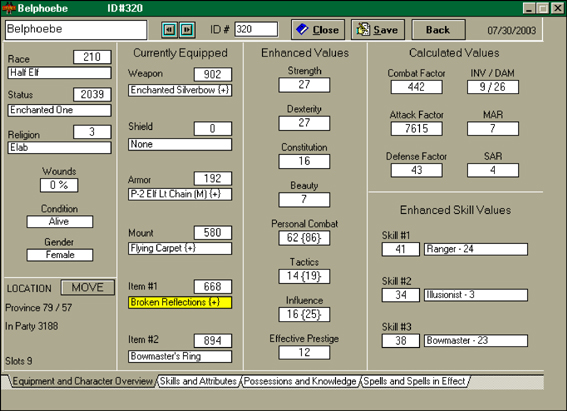The height and width of the screenshot is (411, 567).
Task: Click the Combat Factor value 442
Action: click(x=417, y=87)
